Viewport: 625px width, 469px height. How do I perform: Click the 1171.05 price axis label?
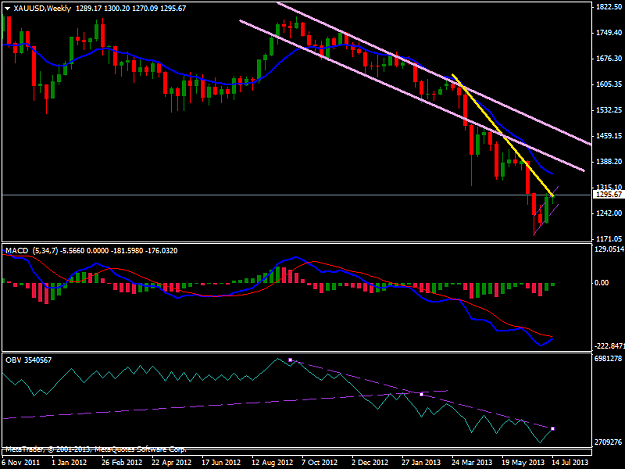coord(609,239)
